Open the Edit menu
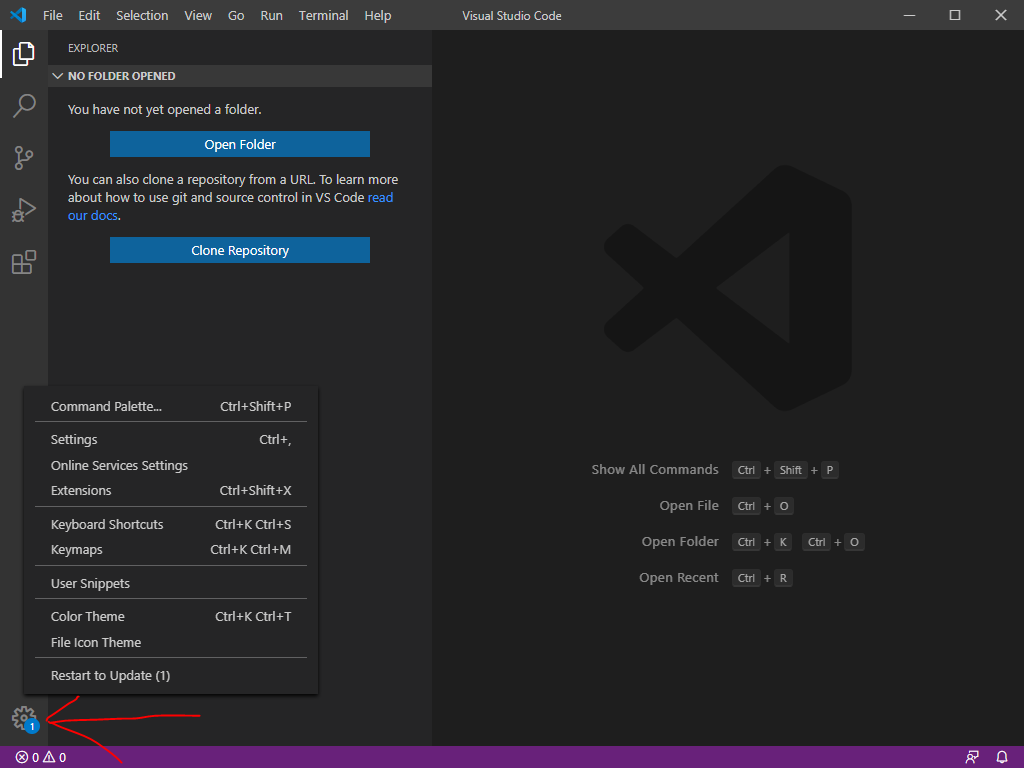 coord(89,15)
